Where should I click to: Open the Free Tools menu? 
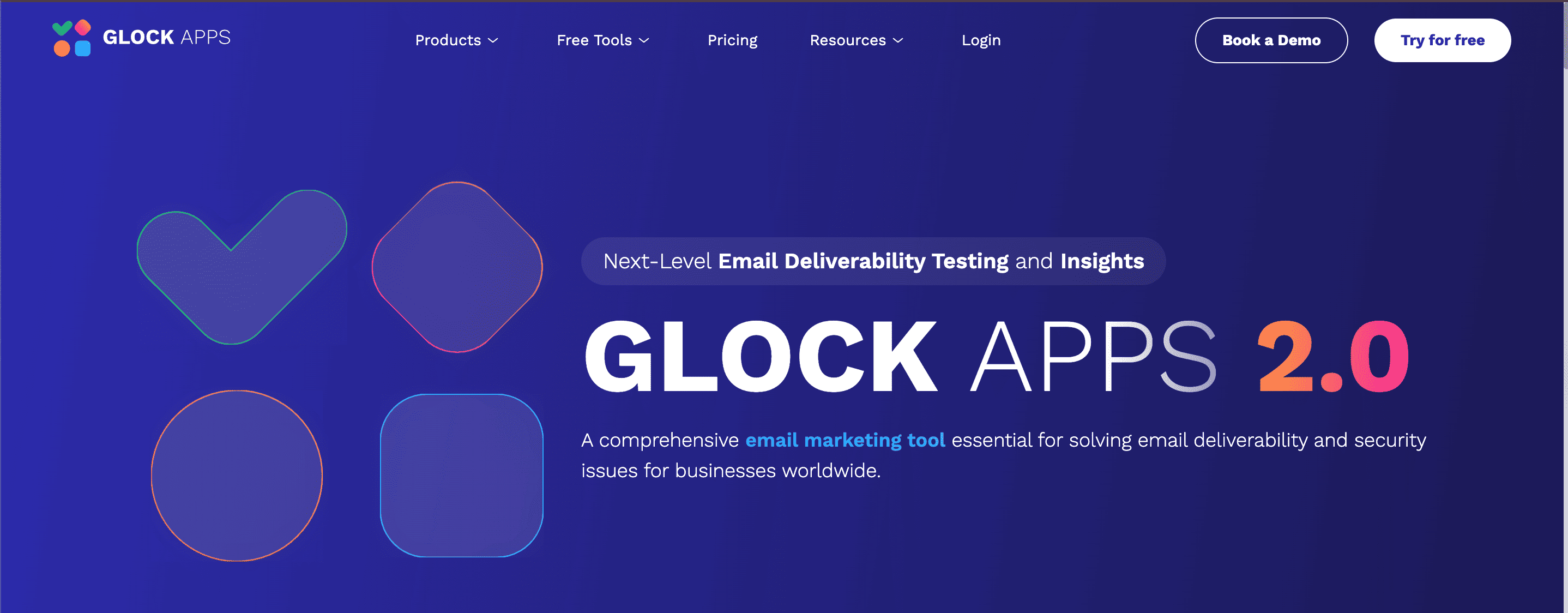coord(594,40)
